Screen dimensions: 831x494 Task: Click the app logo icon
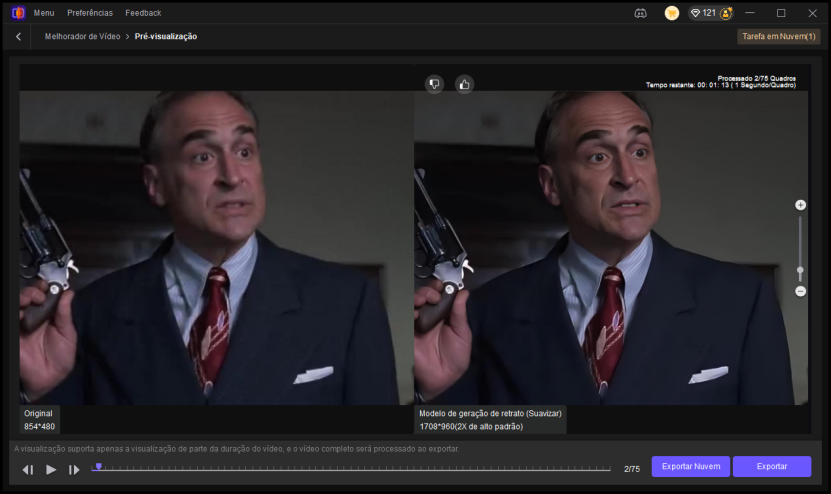18,13
